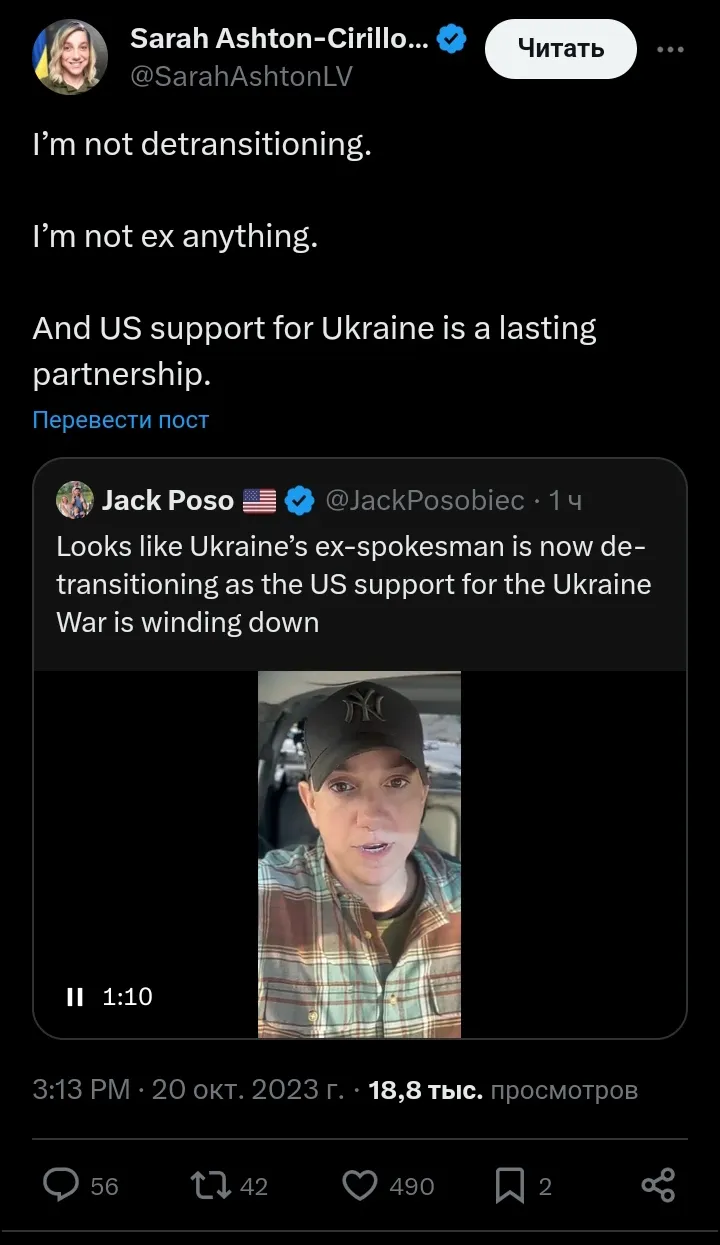This screenshot has height=1245, width=720.
Task: Click Sarah Ashton-Cirillo's blue verified badge
Action: [x=453, y=40]
